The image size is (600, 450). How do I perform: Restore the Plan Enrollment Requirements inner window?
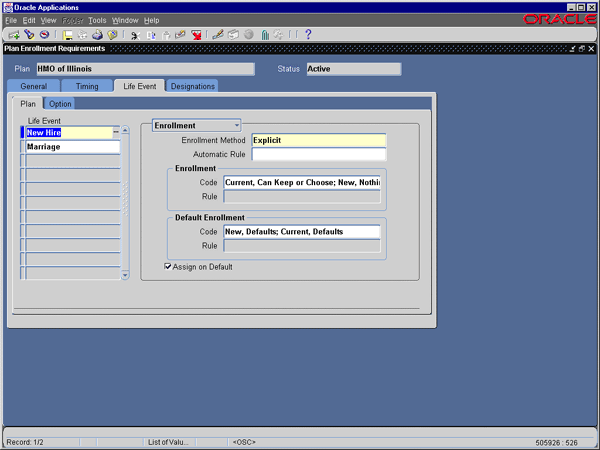[582, 49]
